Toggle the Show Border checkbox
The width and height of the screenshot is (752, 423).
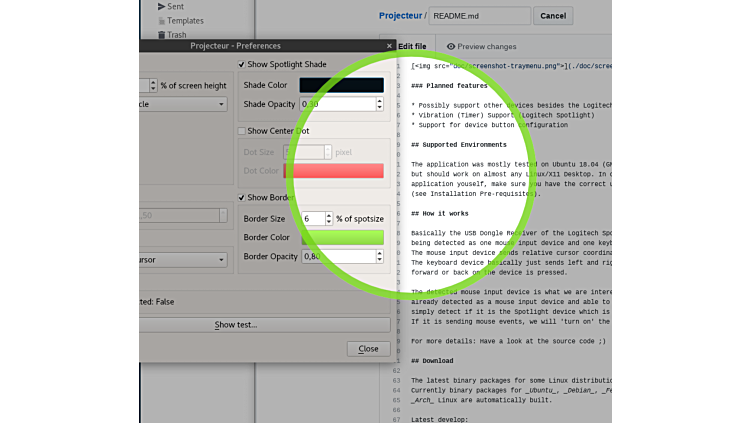coord(241,198)
